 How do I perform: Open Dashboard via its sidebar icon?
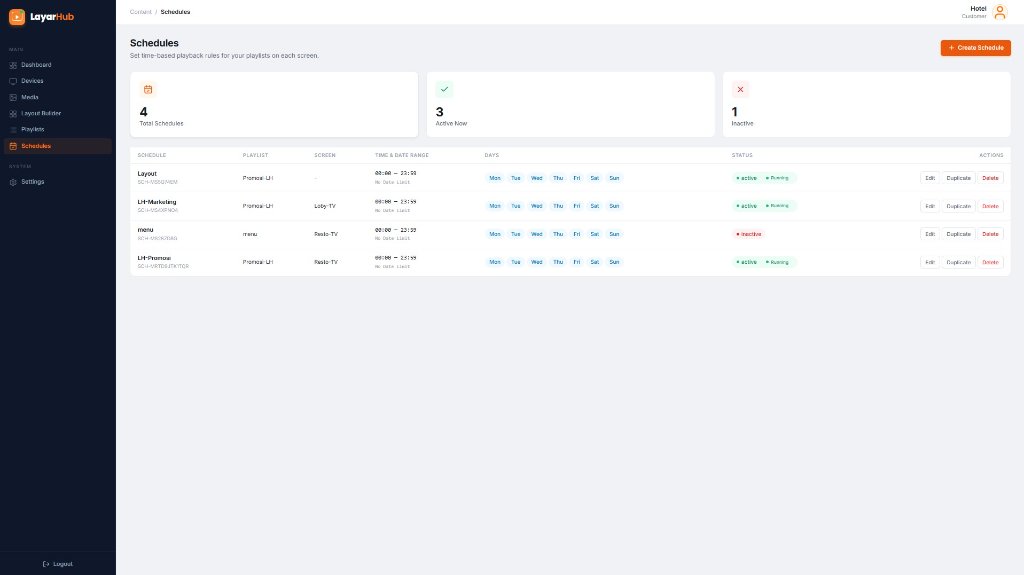[x=13, y=65]
